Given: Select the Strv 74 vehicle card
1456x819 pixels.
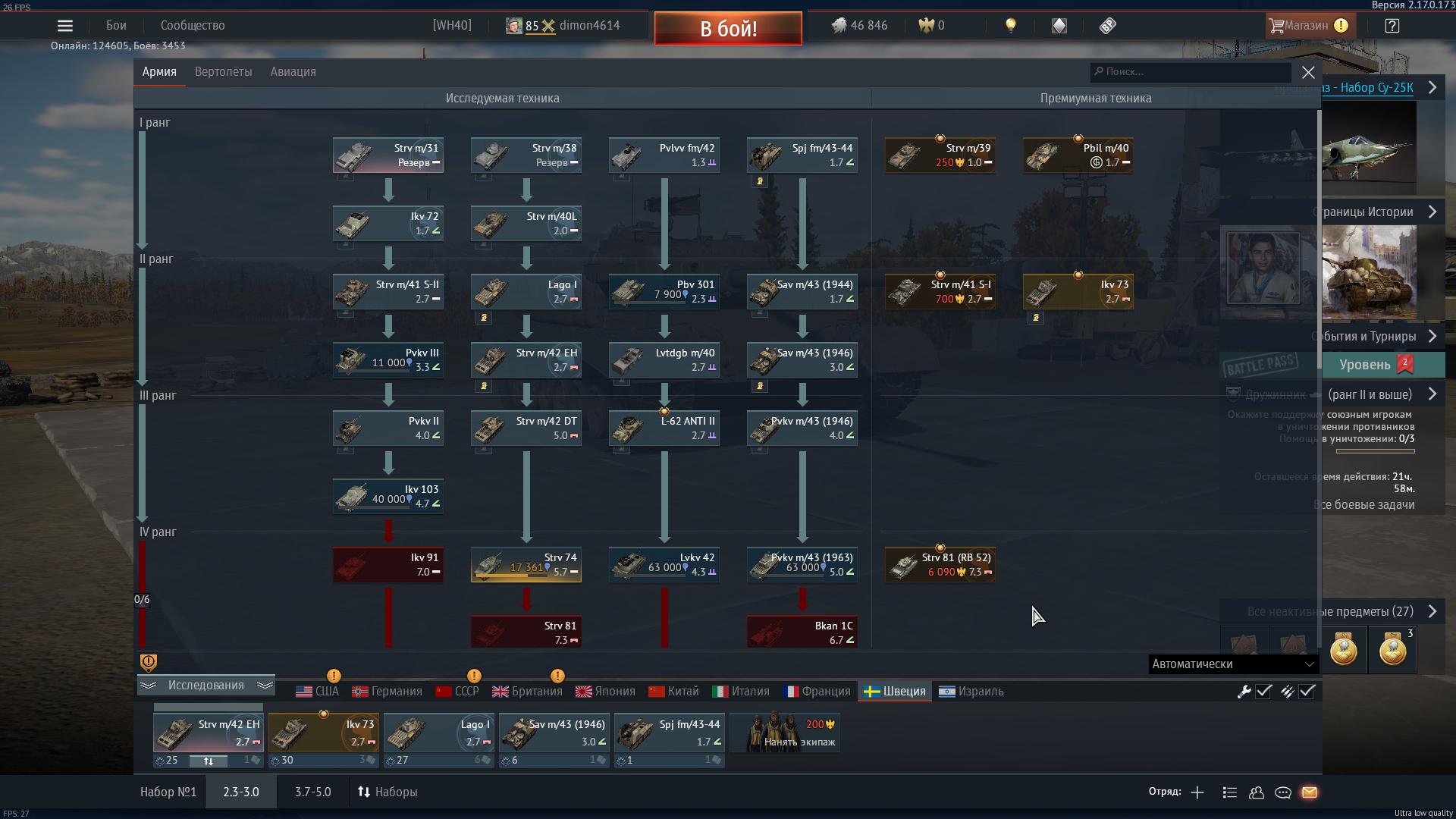Looking at the screenshot, I should click(x=526, y=565).
